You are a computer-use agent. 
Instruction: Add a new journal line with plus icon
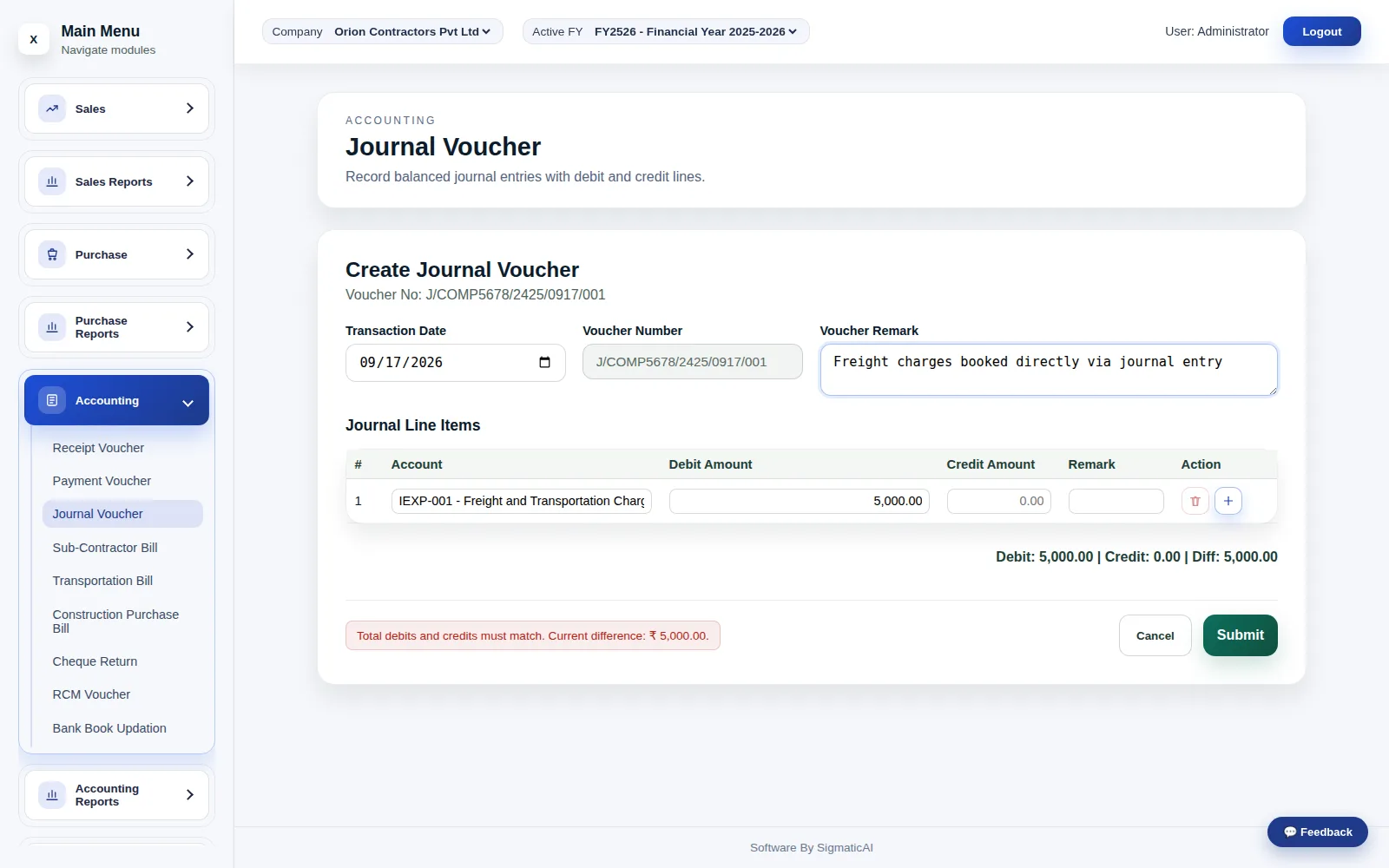1228,501
